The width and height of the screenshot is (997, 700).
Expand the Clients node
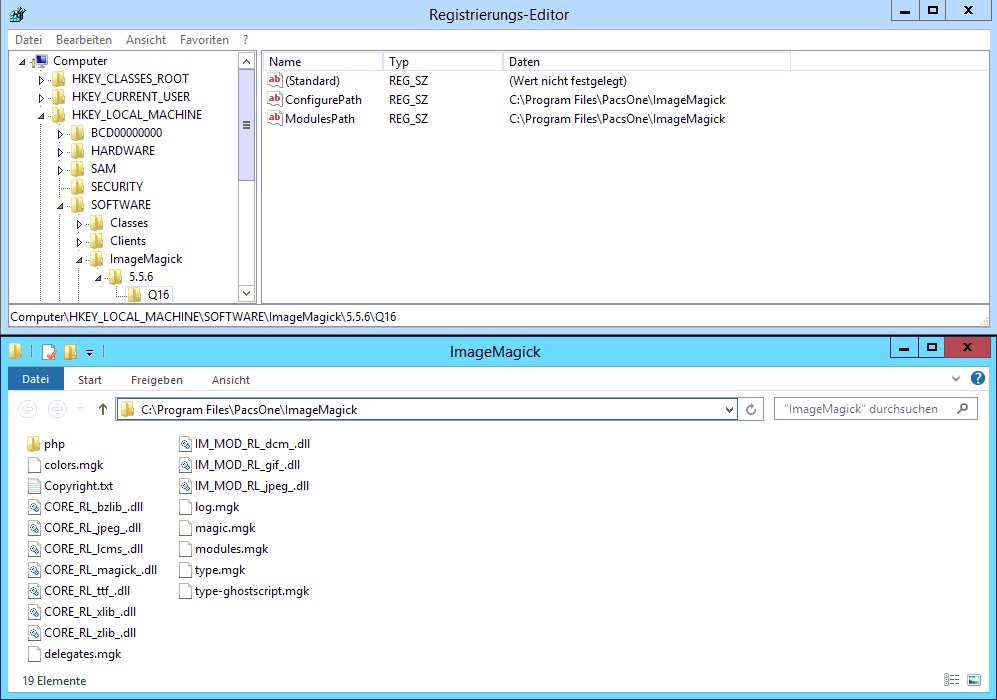(79, 242)
